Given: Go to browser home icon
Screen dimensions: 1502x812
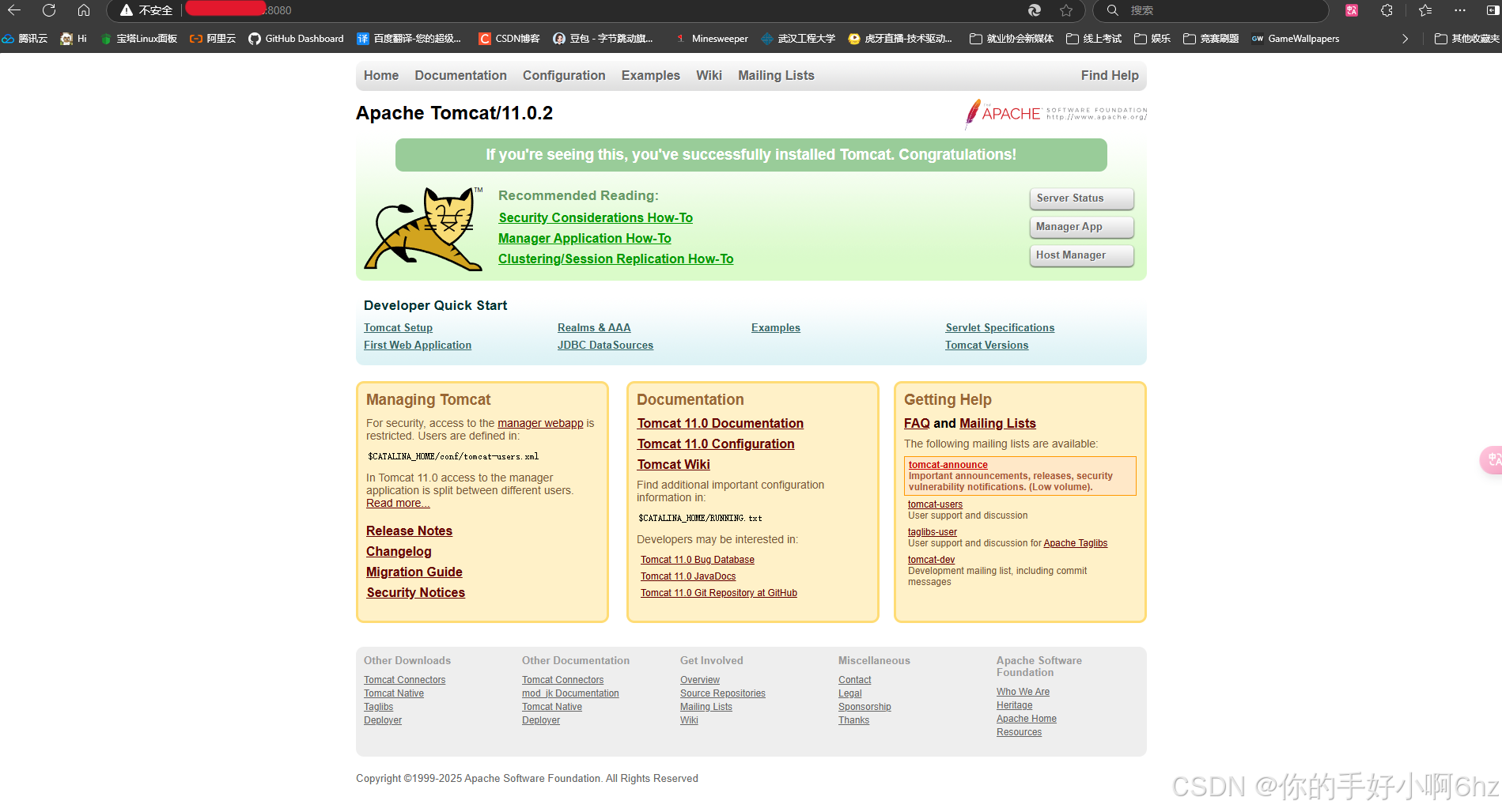Looking at the screenshot, I should [x=84, y=10].
